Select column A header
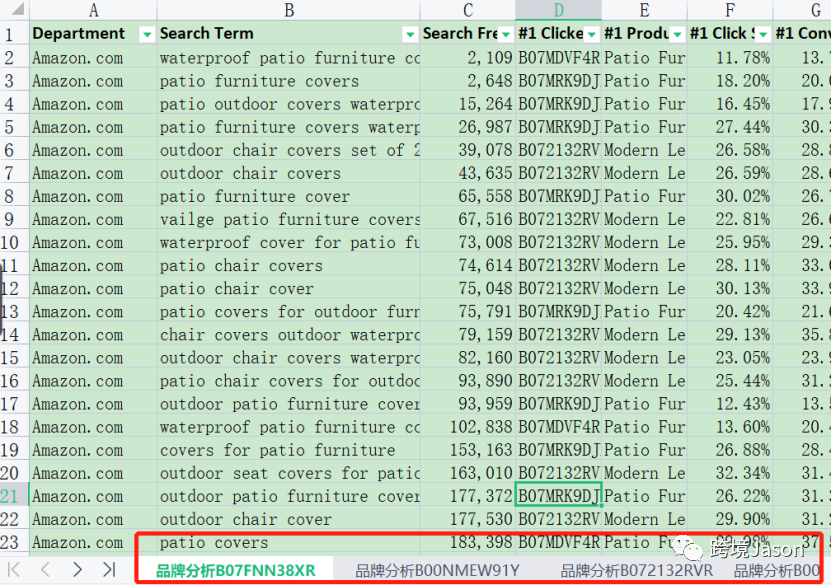This screenshot has height=585, width=831. (x=93, y=10)
